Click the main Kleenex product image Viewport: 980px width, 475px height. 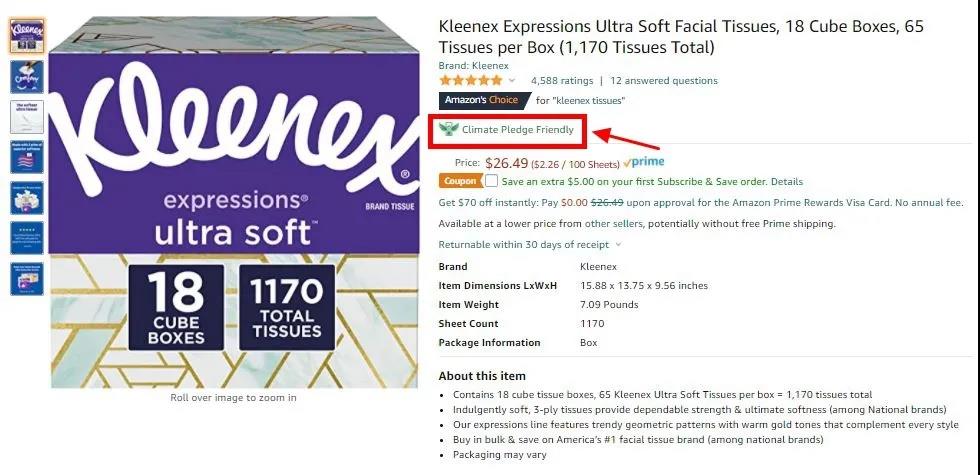pos(234,202)
